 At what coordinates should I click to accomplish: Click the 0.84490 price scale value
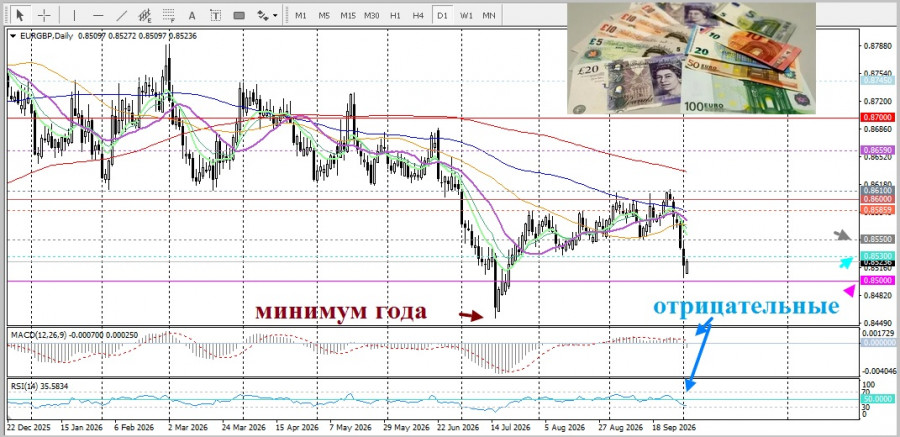[x=878, y=322]
